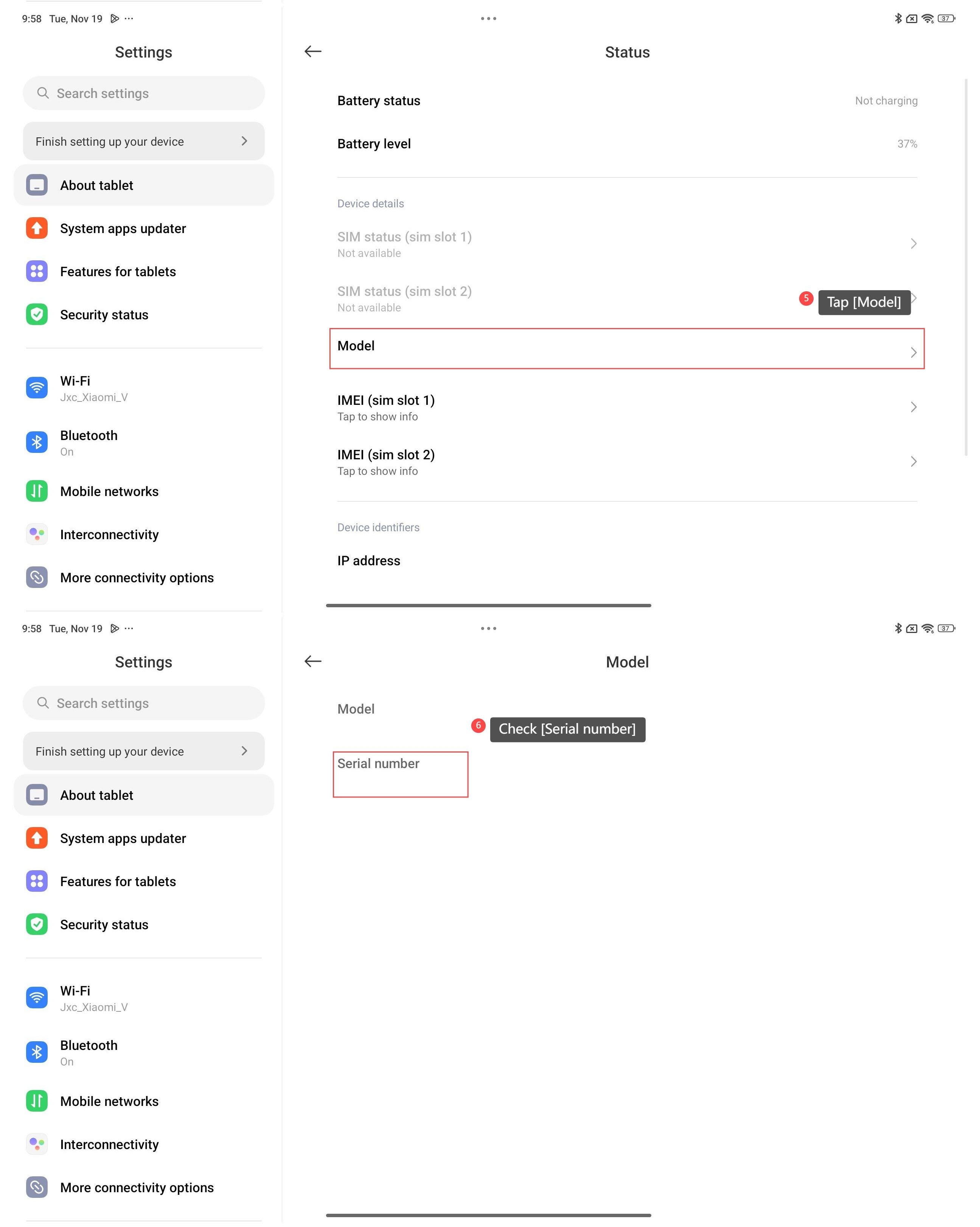Screen dimensions: 980x1227
Task: Click the top Search settings field
Action: tap(143, 93)
